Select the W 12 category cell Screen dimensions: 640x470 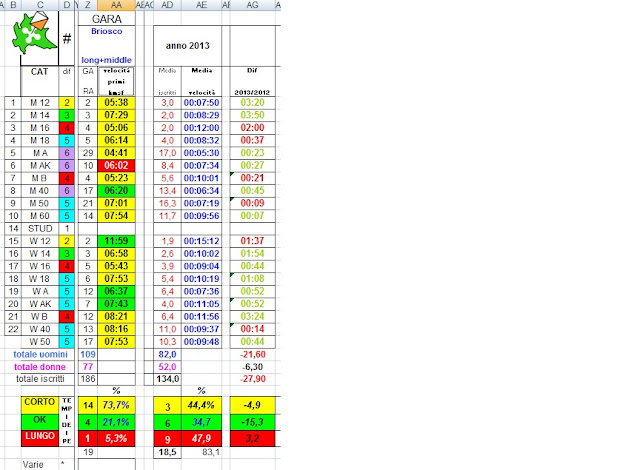[x=40, y=241]
